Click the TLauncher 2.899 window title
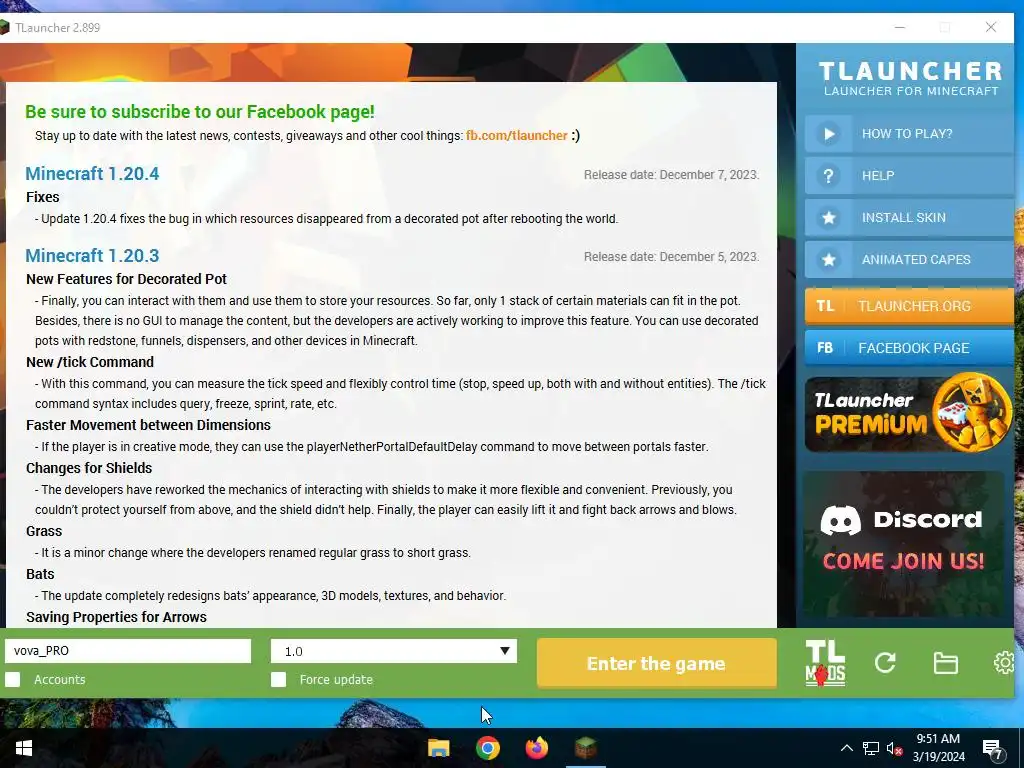The height and width of the screenshot is (768, 1024). pos(57,27)
